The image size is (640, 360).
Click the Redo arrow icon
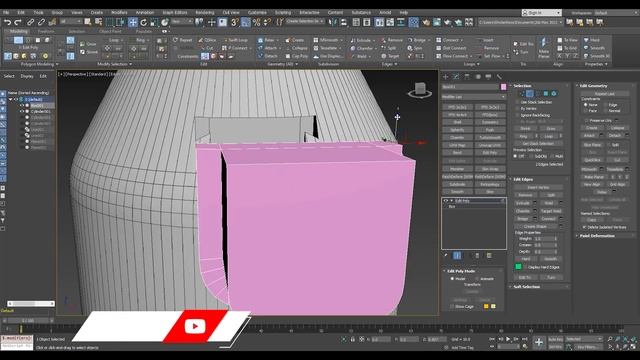point(17,22)
